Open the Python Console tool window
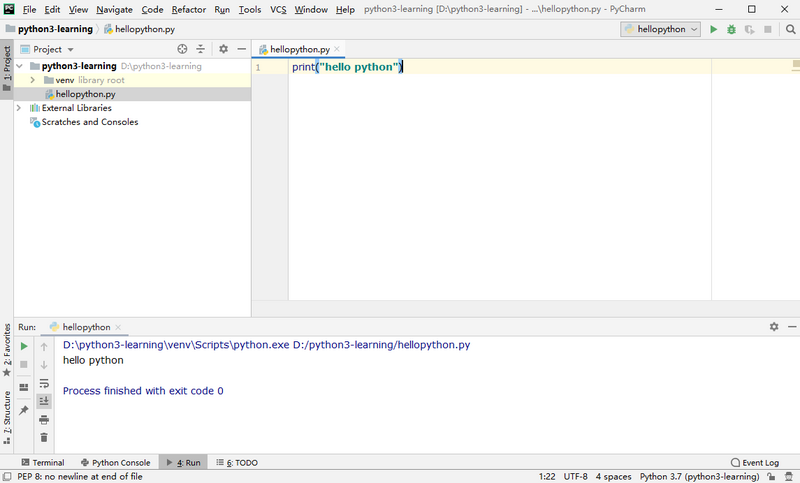 (x=115, y=463)
